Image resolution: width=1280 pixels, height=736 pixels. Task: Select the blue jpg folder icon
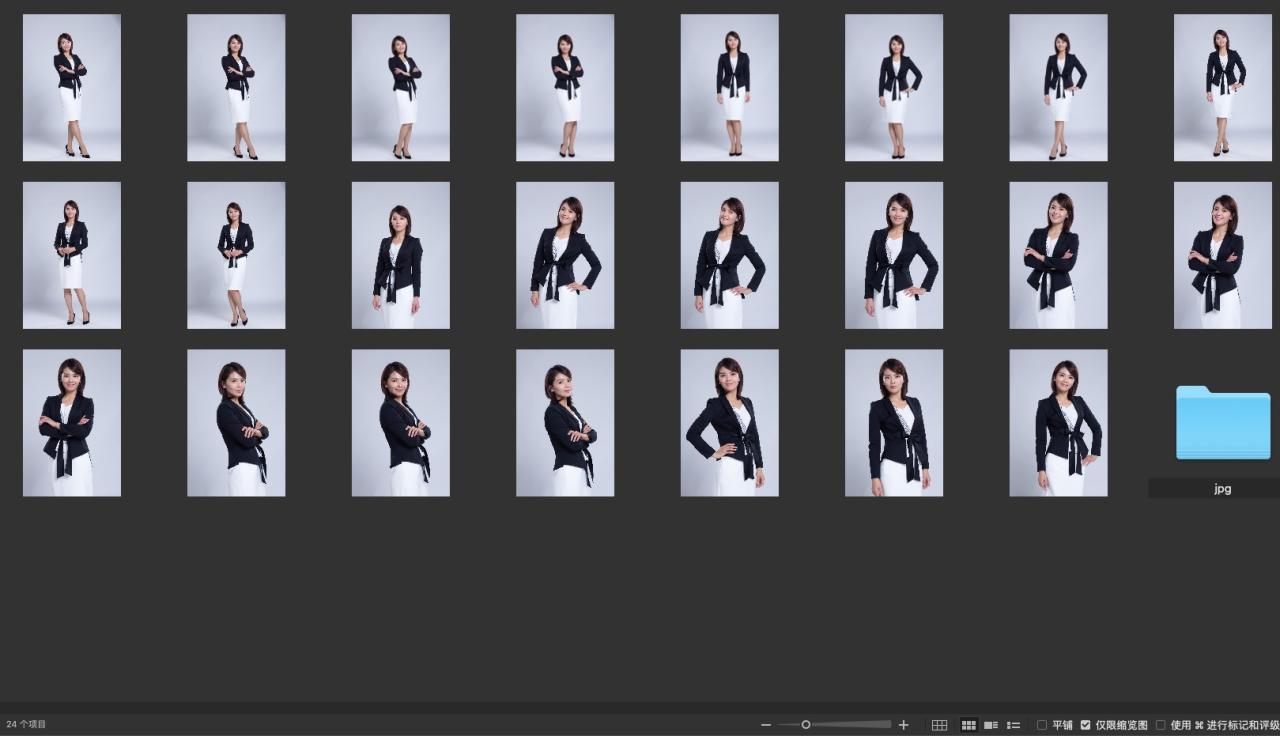[1223, 423]
